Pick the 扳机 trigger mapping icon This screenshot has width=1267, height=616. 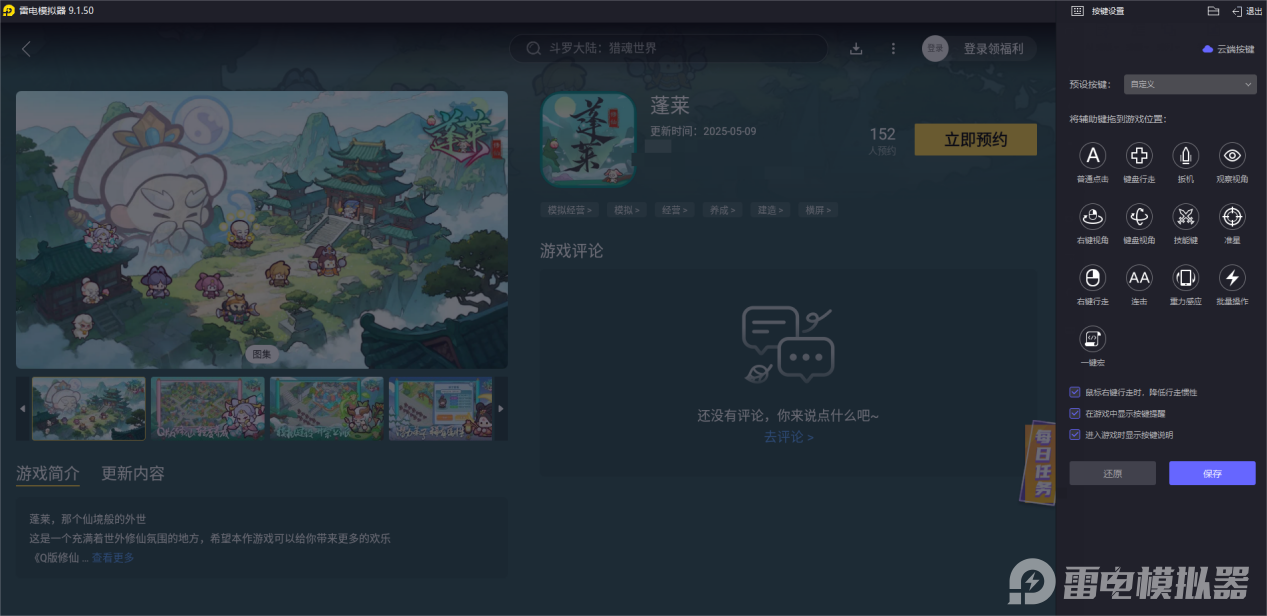point(1185,155)
